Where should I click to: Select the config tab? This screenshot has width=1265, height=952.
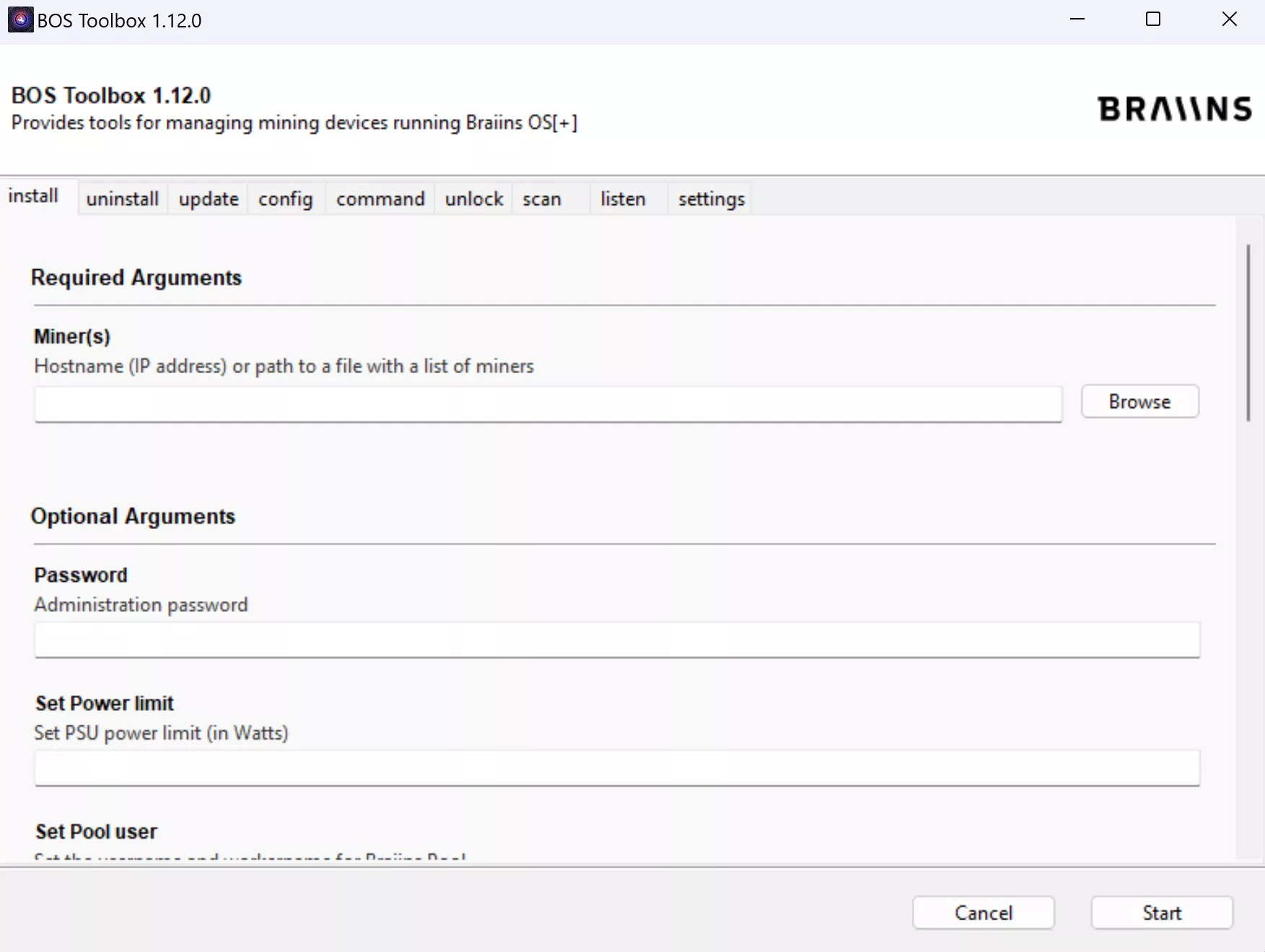point(286,199)
